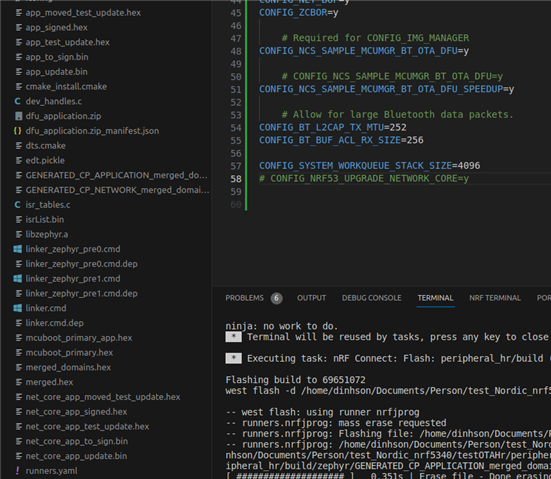This screenshot has width=551, height=479.
Task: Click line number 58 in the gutter
Action: point(236,179)
